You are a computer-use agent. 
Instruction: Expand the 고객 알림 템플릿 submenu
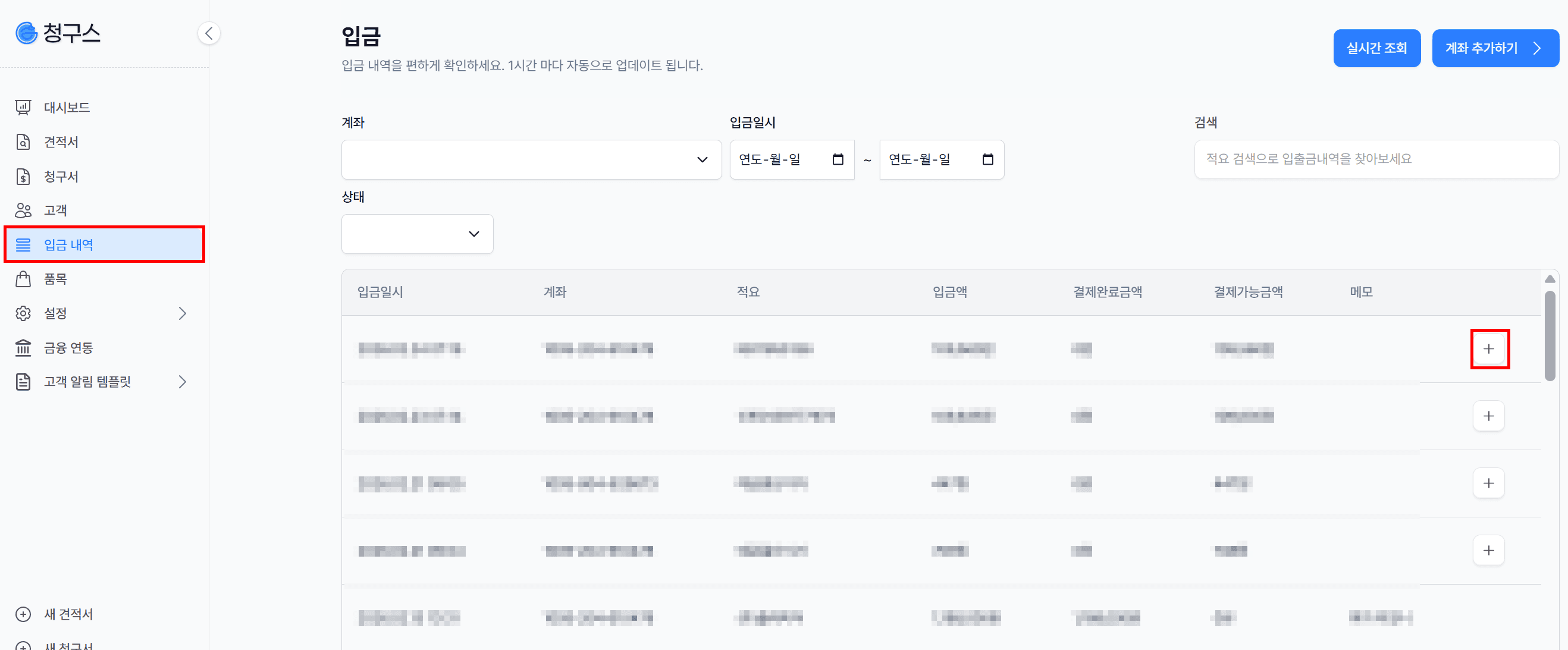pyautogui.click(x=182, y=382)
